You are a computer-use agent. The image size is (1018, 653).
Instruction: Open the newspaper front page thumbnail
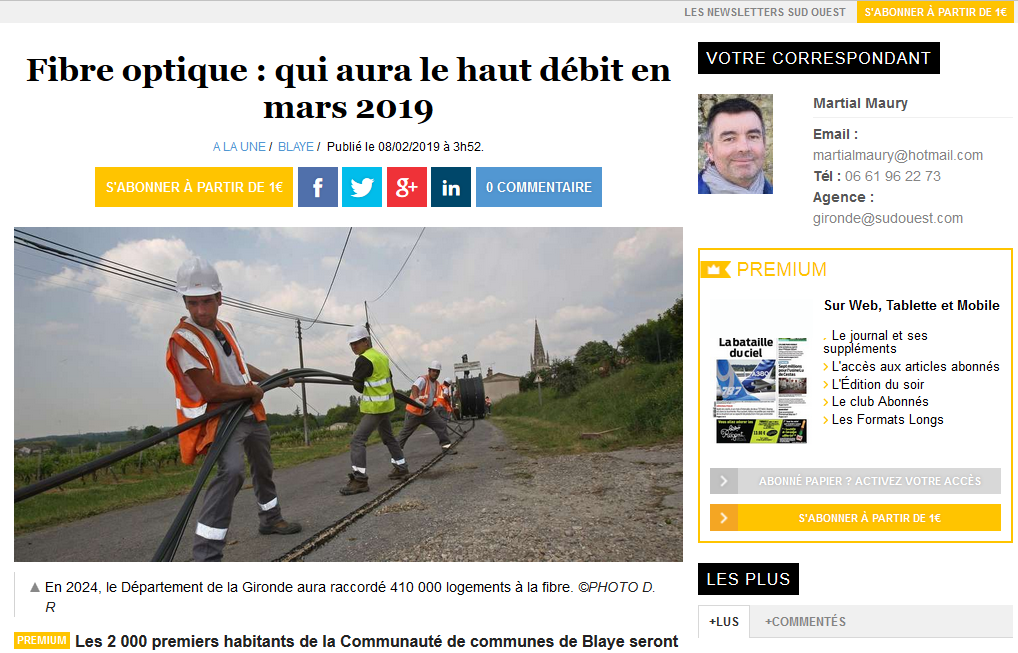point(761,389)
